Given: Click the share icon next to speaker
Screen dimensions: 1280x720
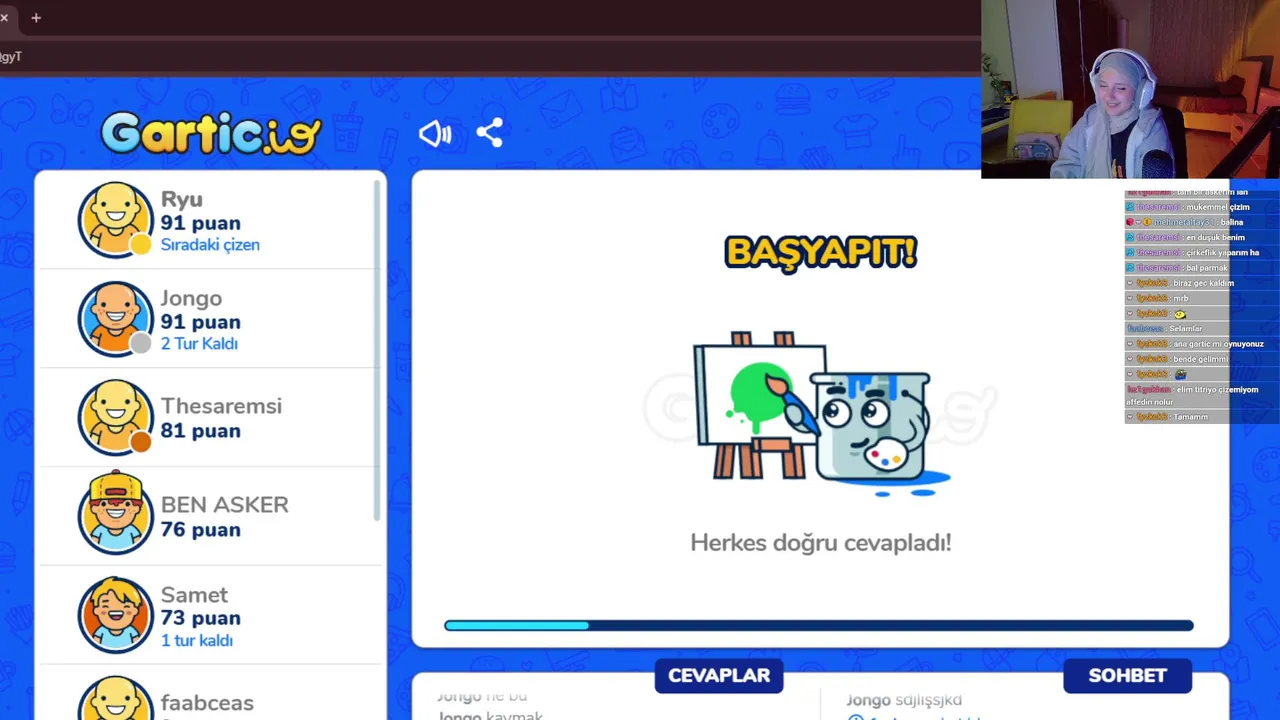Looking at the screenshot, I should tap(489, 133).
